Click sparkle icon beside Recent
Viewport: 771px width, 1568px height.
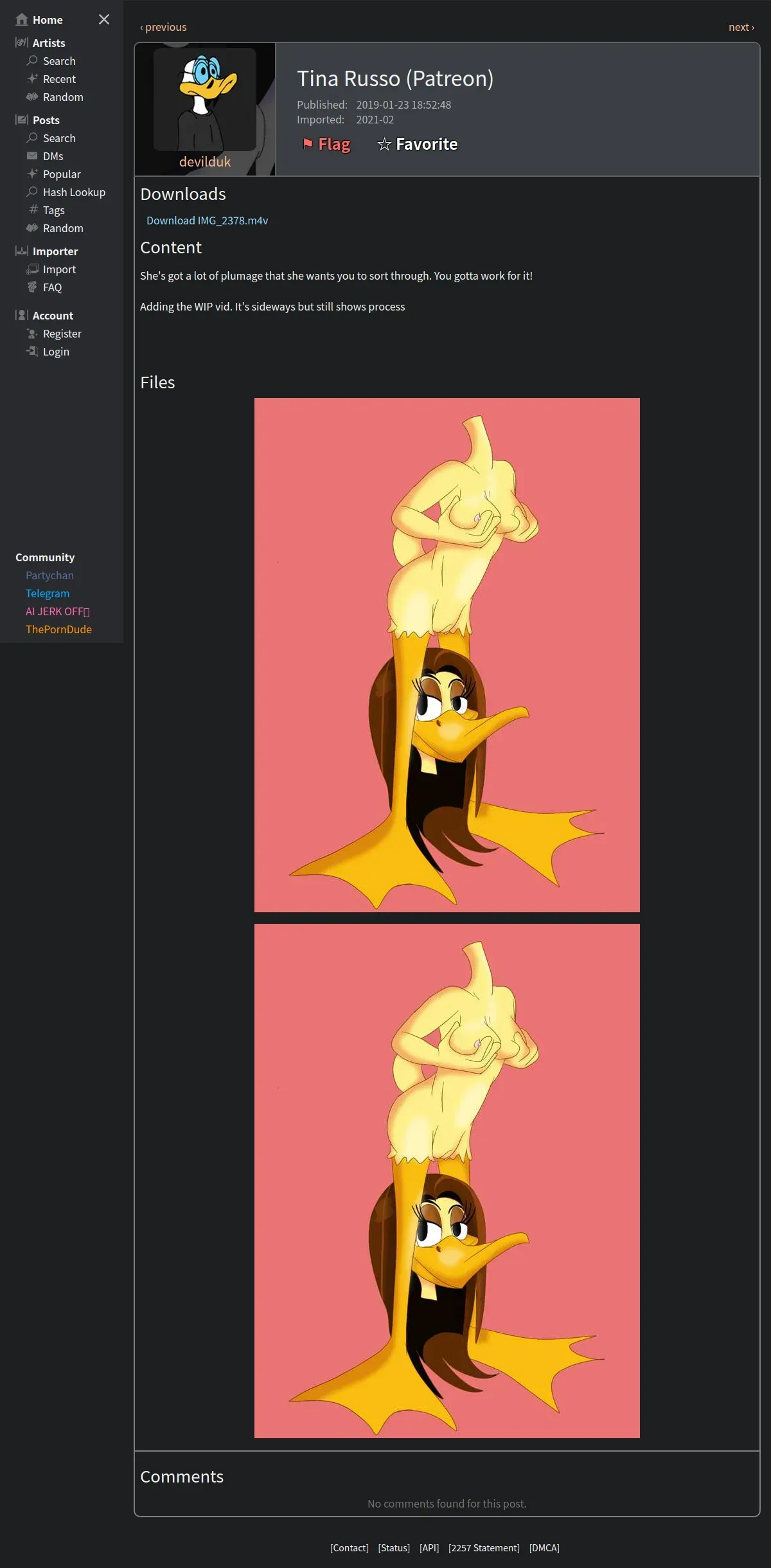click(32, 78)
